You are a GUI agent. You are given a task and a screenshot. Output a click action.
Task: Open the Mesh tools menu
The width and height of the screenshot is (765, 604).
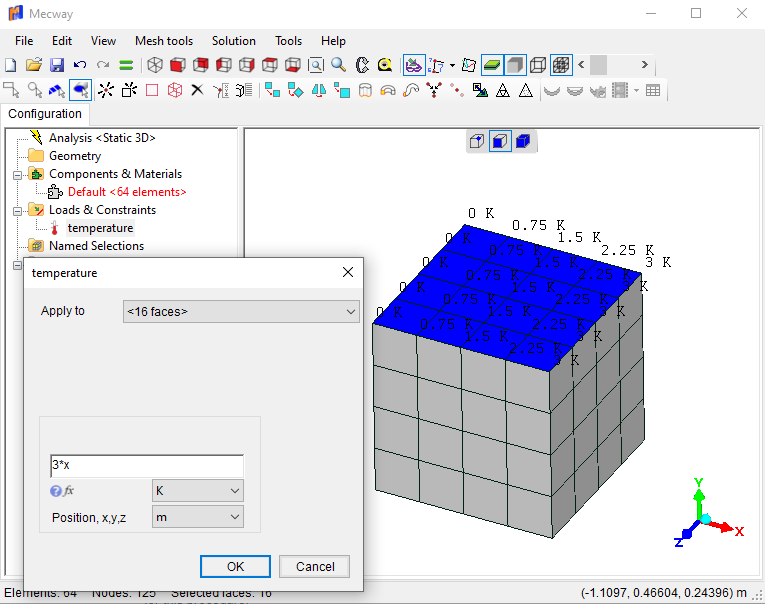click(164, 41)
